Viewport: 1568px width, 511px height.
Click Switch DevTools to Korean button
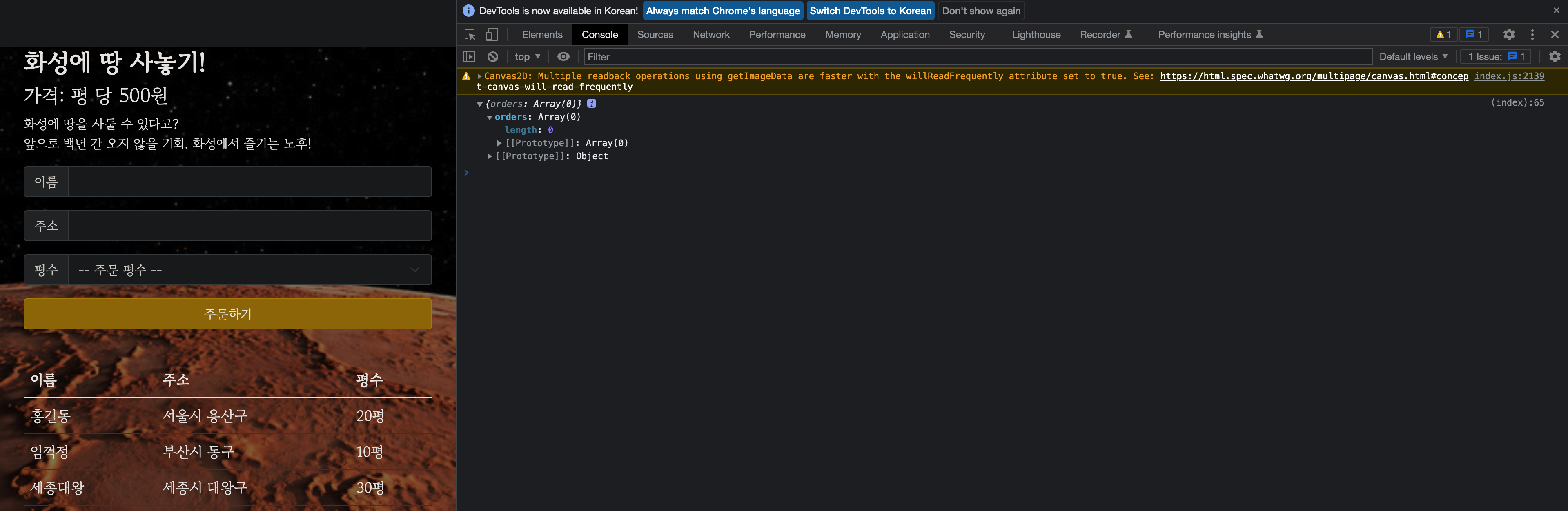pos(871,10)
